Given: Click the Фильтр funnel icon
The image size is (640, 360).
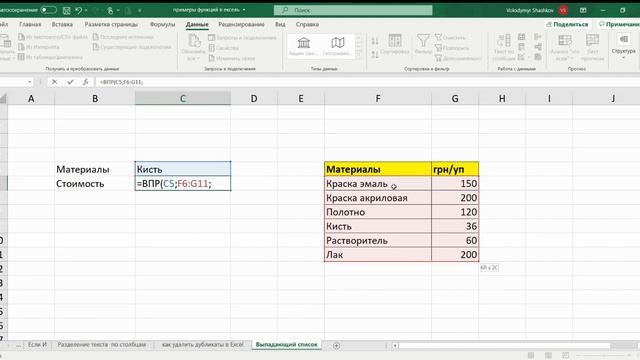Looking at the screenshot, I should pyautogui.click(x=423, y=44).
